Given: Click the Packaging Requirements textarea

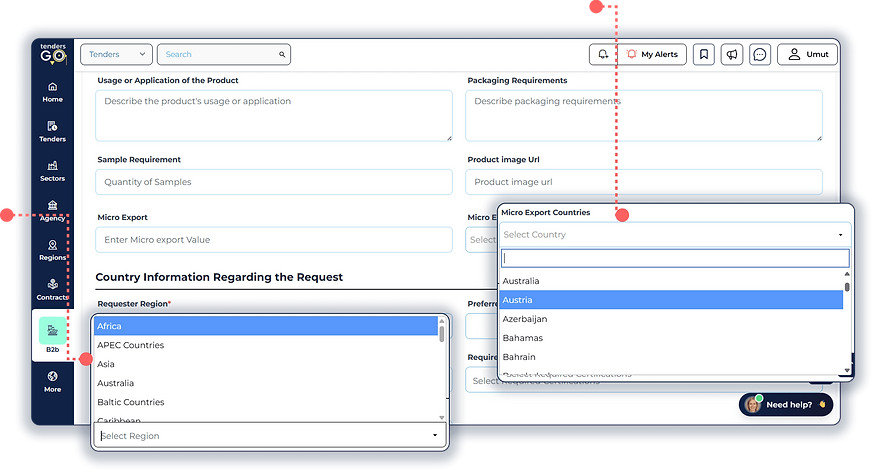Looking at the screenshot, I should tap(644, 115).
